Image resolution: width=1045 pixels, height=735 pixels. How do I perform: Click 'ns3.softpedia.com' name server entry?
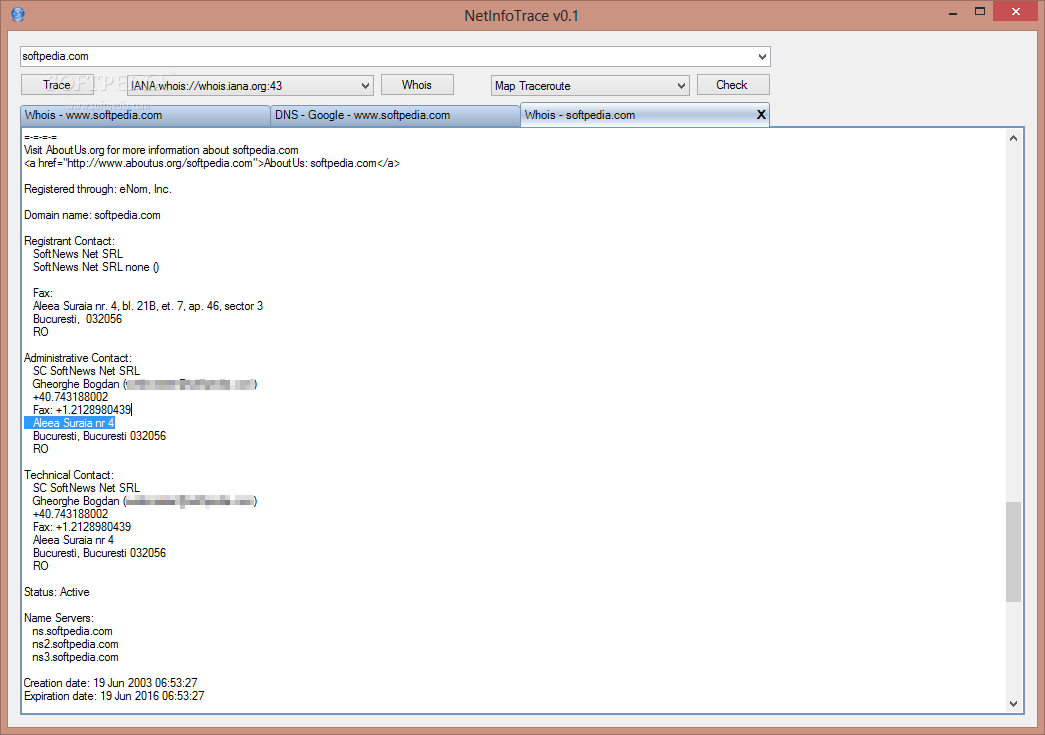[x=75, y=657]
